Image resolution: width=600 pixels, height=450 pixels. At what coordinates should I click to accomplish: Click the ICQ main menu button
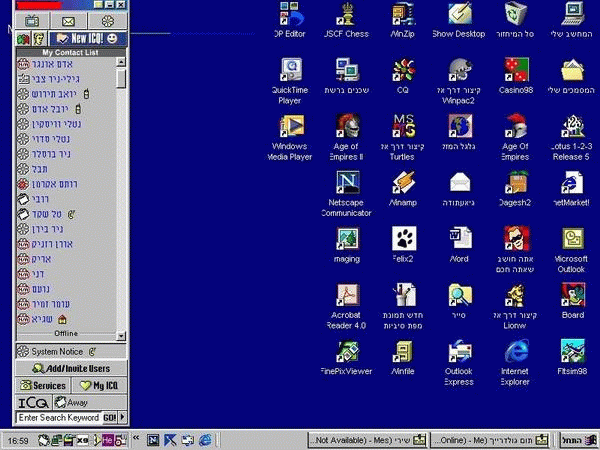(33, 403)
